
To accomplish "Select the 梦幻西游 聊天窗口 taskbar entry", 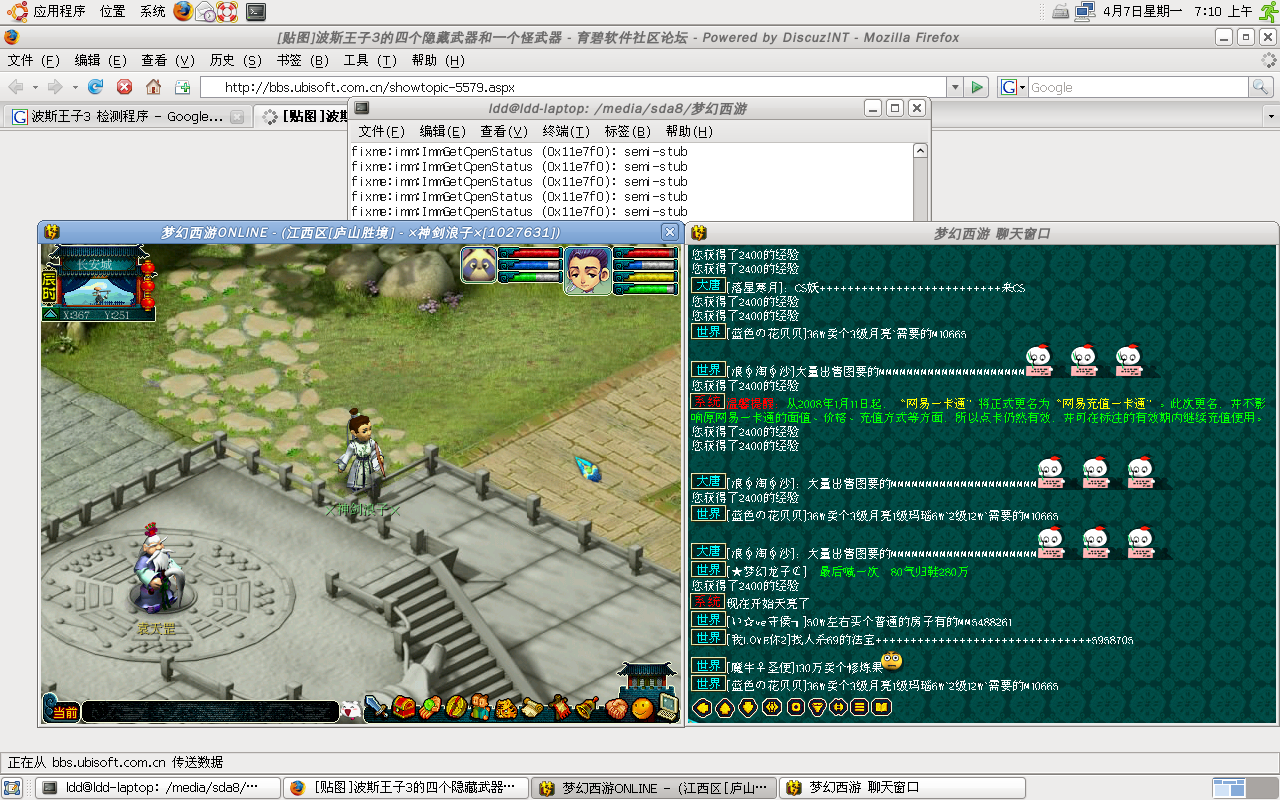I will click(x=902, y=788).
